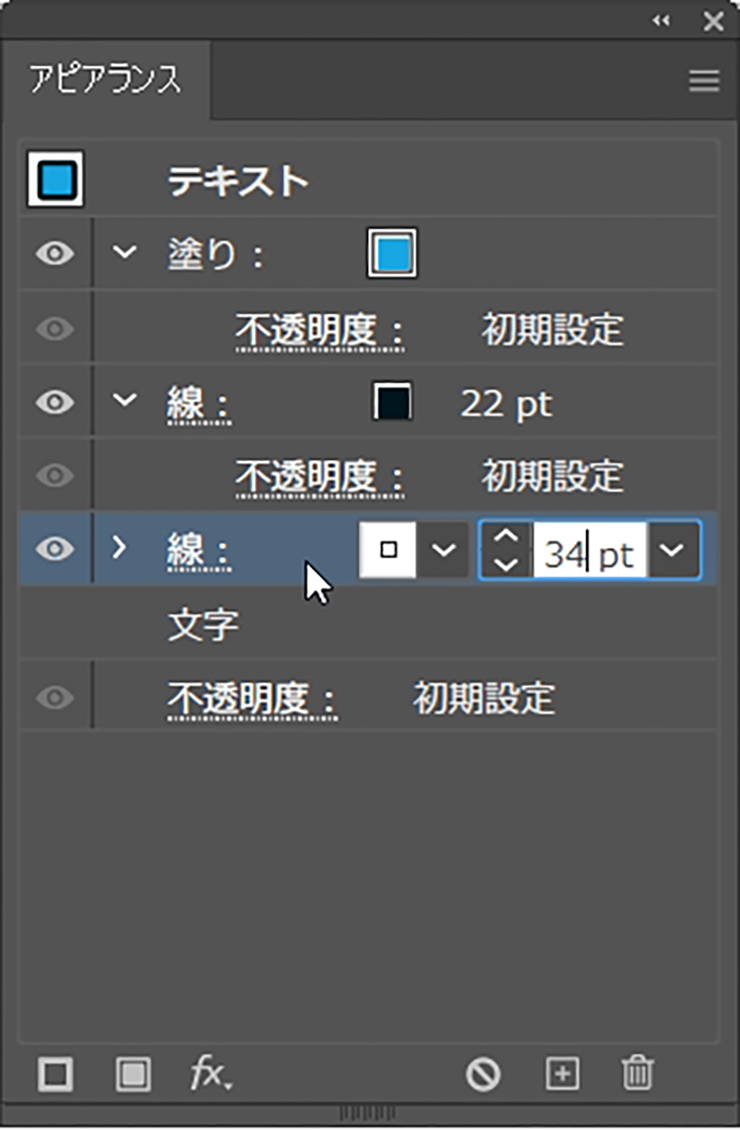Click the Add New Stroke icon
The width and height of the screenshot is (740, 1130).
[x=55, y=1075]
